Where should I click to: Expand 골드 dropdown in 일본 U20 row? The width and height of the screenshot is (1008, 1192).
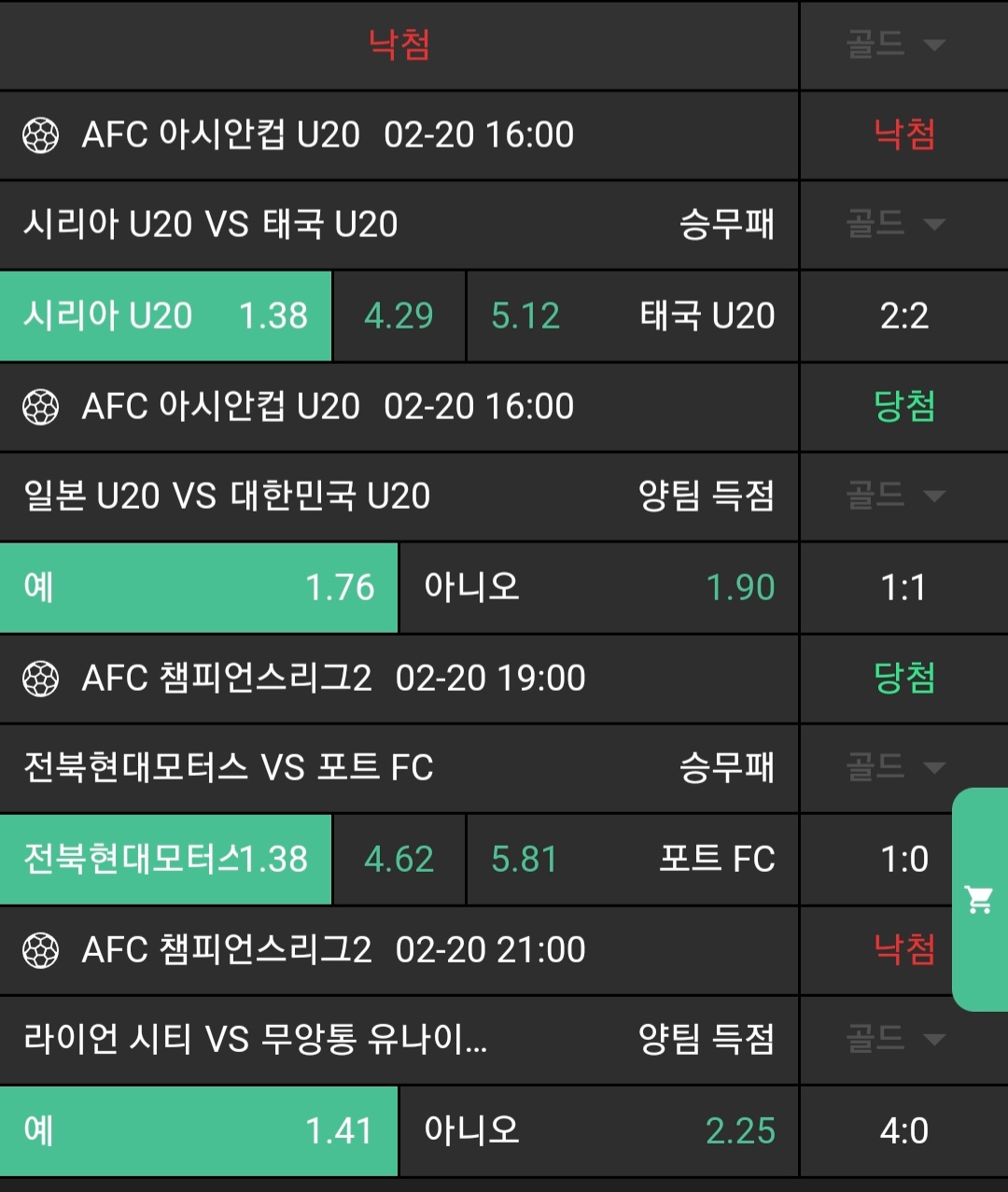pos(895,495)
